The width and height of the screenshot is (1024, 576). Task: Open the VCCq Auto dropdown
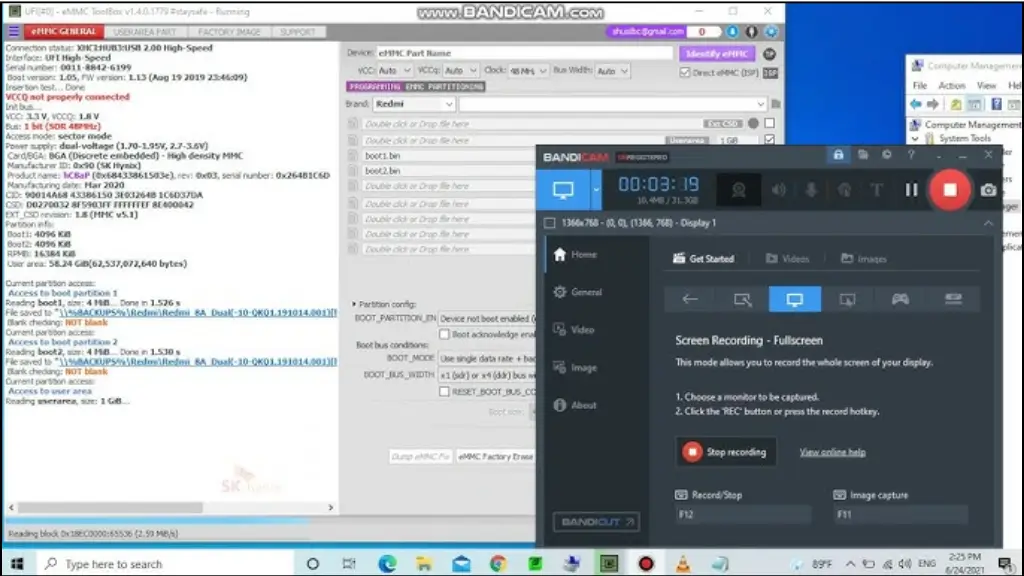(x=460, y=71)
